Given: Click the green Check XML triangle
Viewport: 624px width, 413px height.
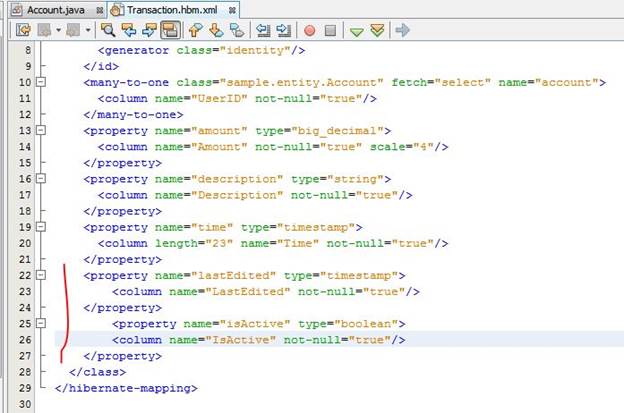Looking at the screenshot, I should coord(357,32).
